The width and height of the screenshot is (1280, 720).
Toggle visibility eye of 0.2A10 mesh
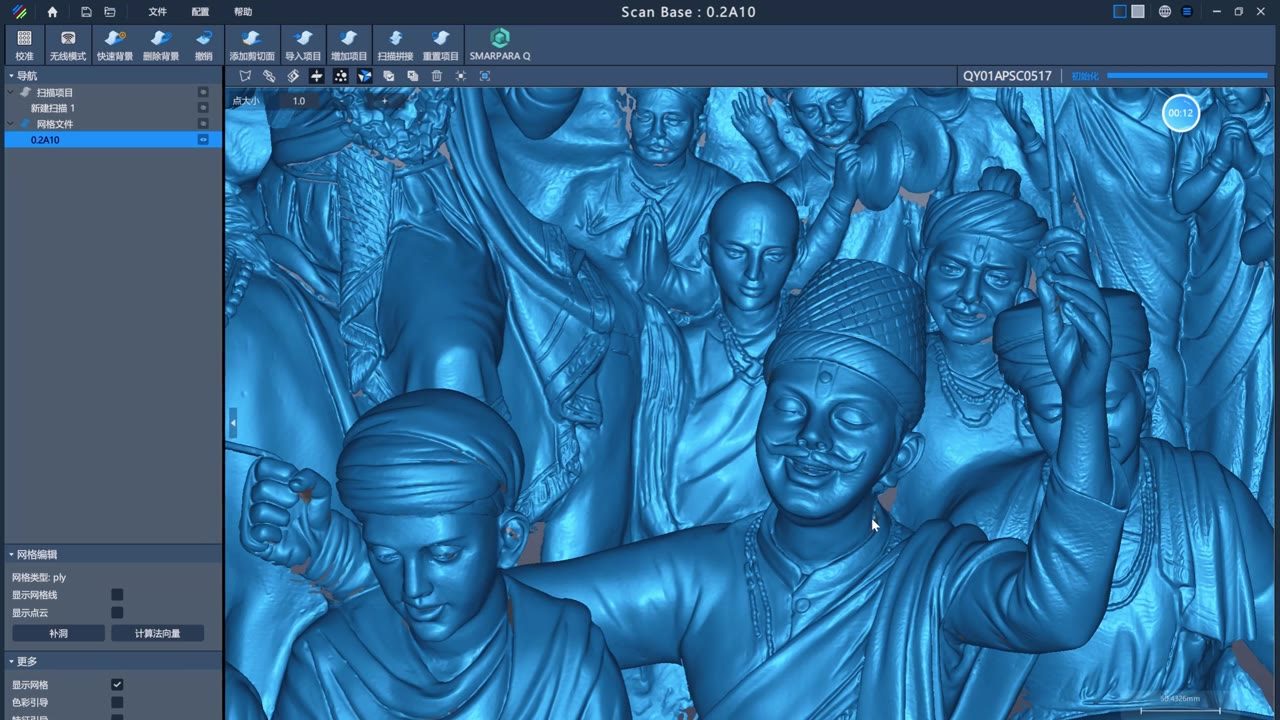[203, 140]
